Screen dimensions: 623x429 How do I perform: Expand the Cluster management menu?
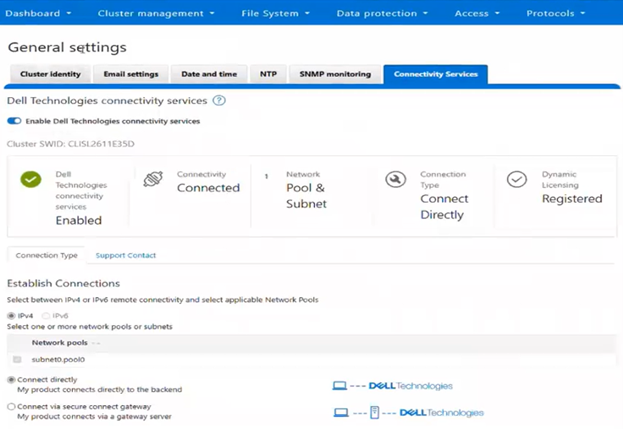(156, 14)
